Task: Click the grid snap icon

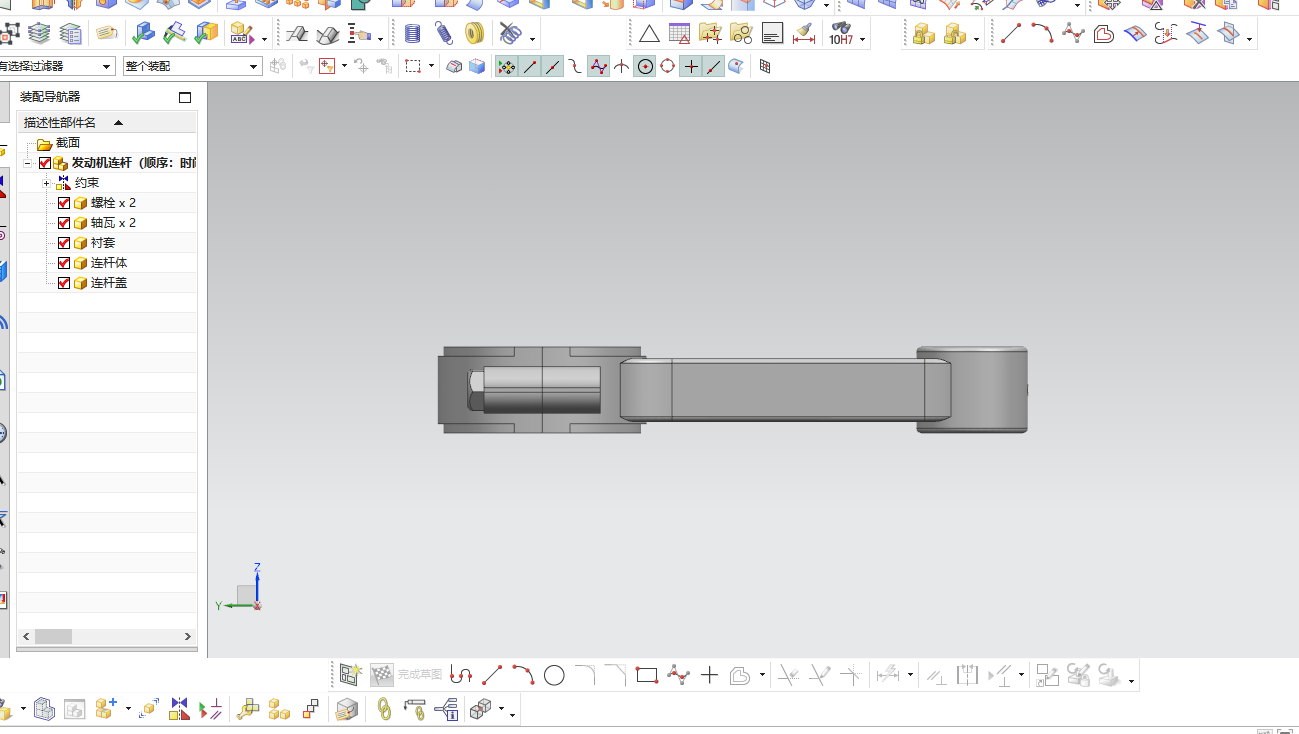Action: click(x=765, y=67)
